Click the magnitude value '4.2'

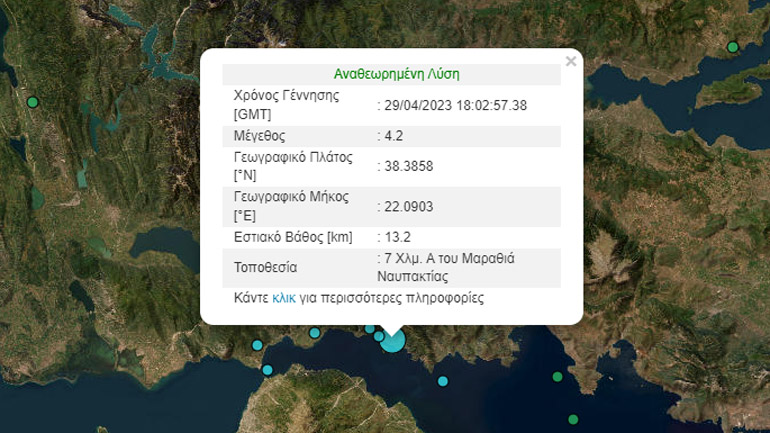393,136
